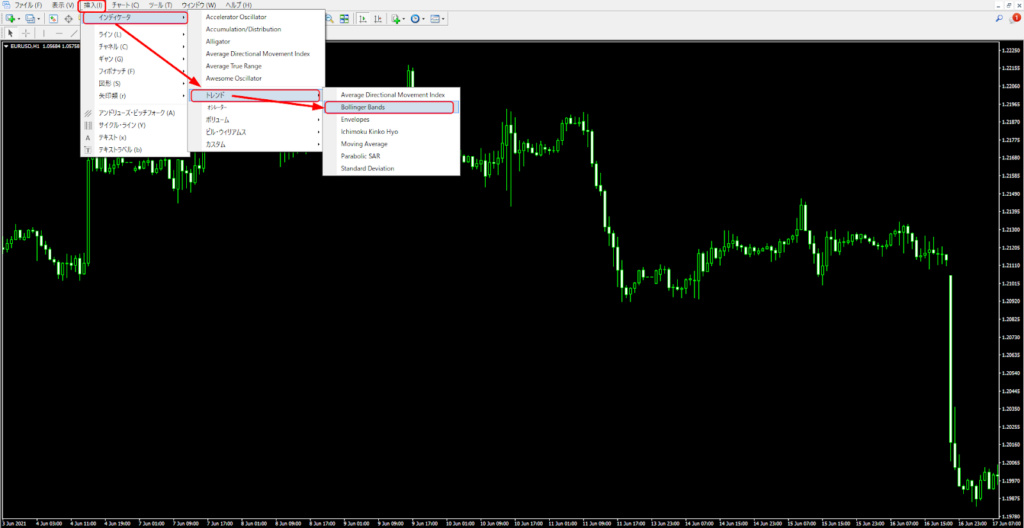Select the サイクル・ライン (Y) entry
1024x528 pixels.
[121, 125]
